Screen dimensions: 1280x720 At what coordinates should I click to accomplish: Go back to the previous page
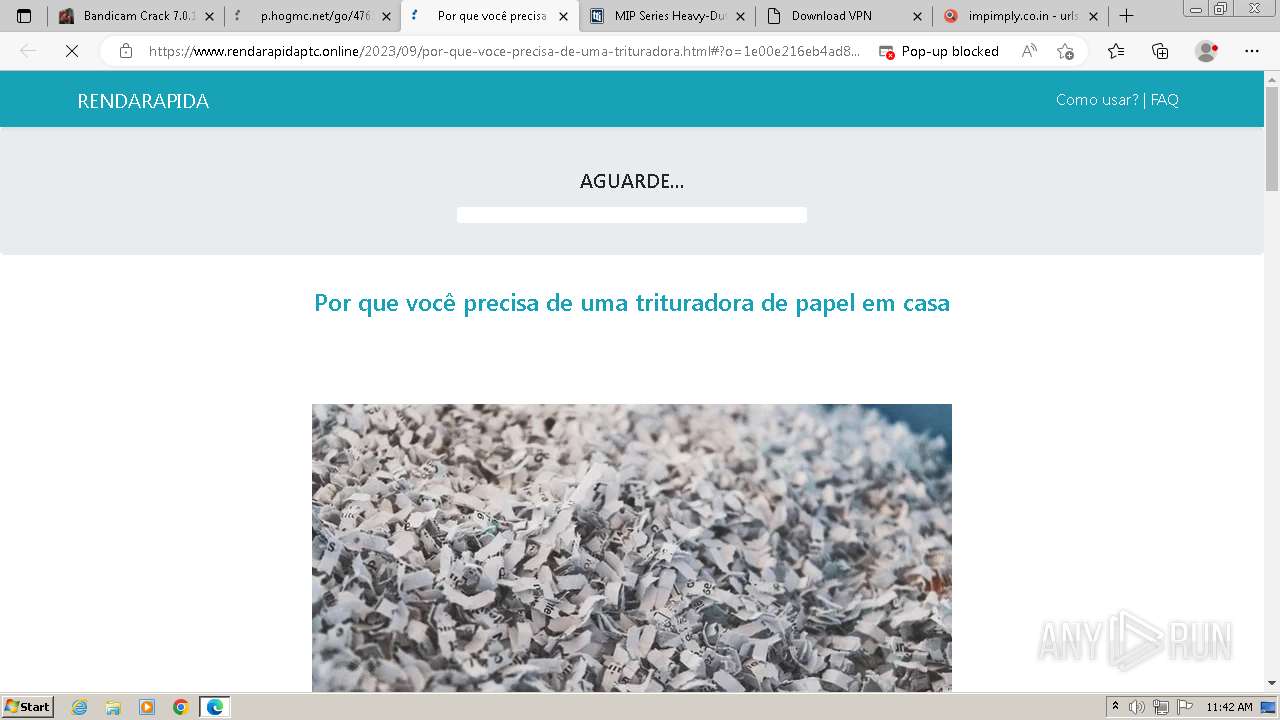pos(28,51)
